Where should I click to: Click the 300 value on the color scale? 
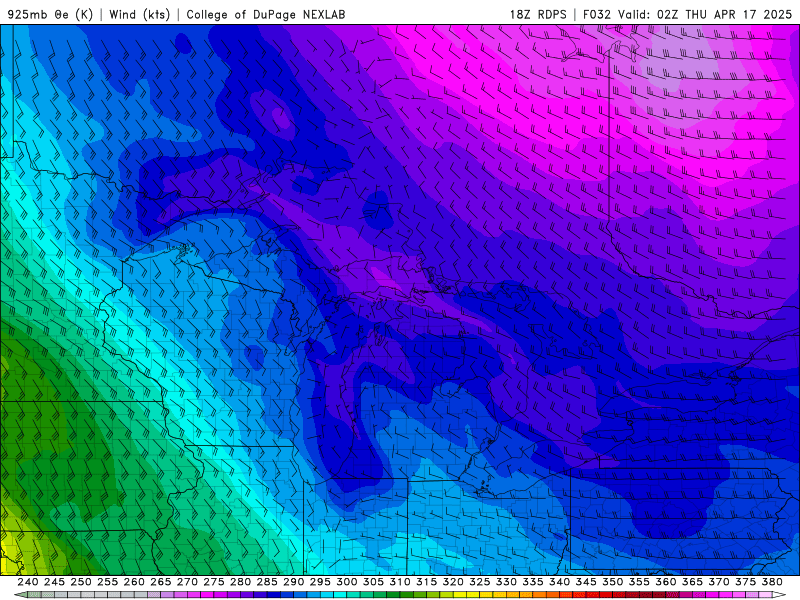346,582
